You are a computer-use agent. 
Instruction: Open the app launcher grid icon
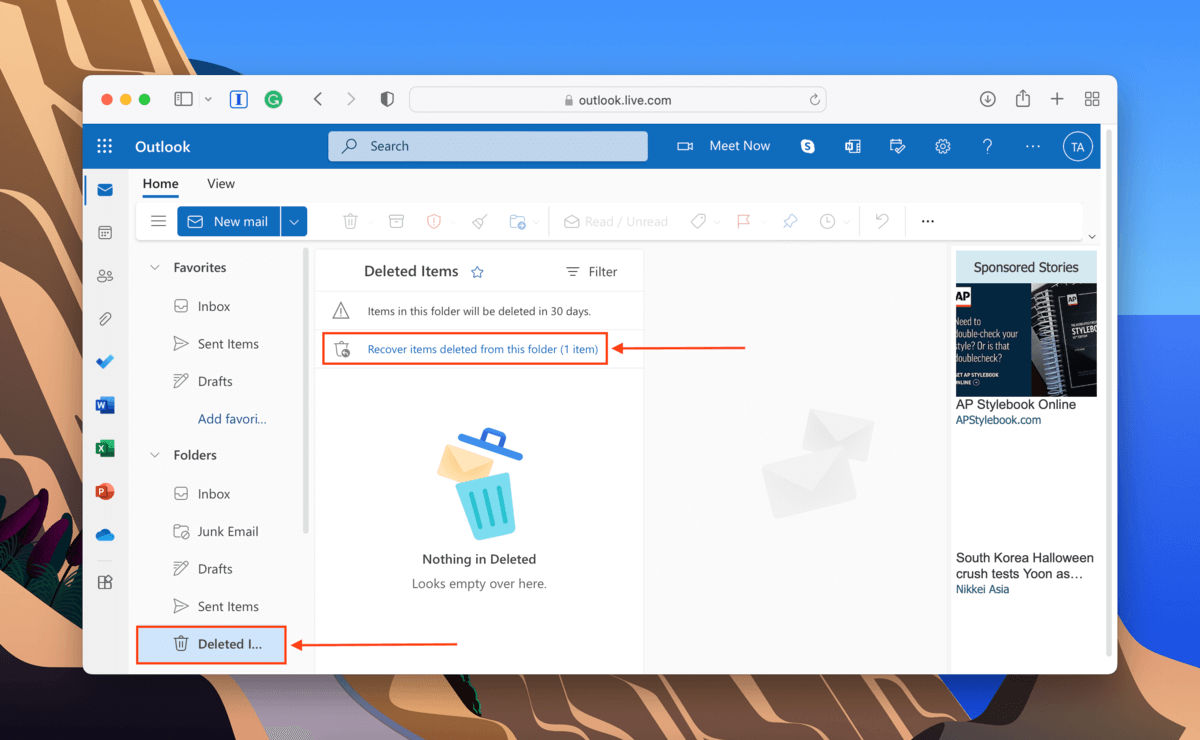pos(105,146)
